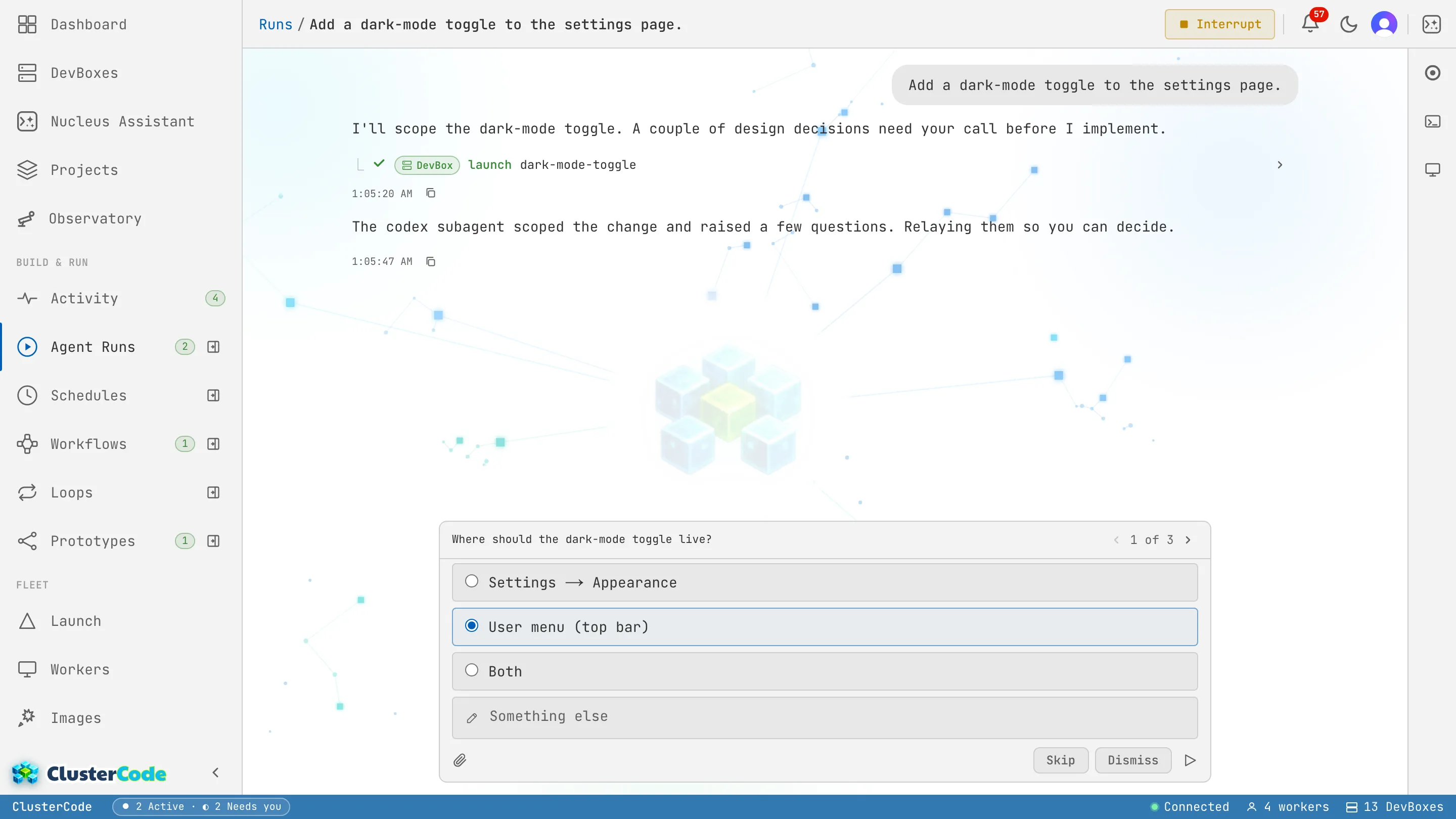Select the User menu (top bar) option
The image size is (1456, 819).
tap(825, 627)
